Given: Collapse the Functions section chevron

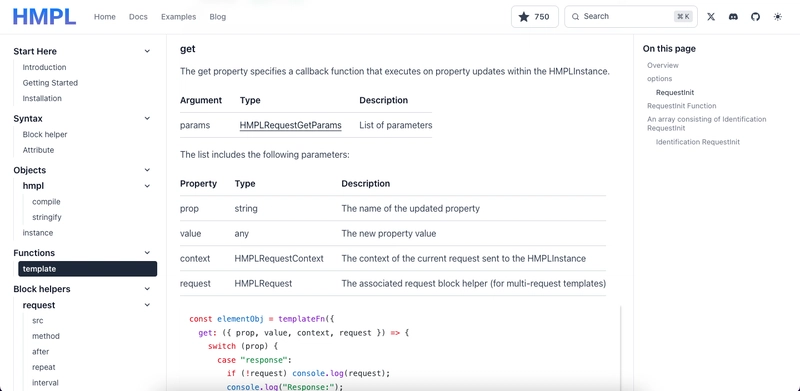Looking at the screenshot, I should pos(147,253).
